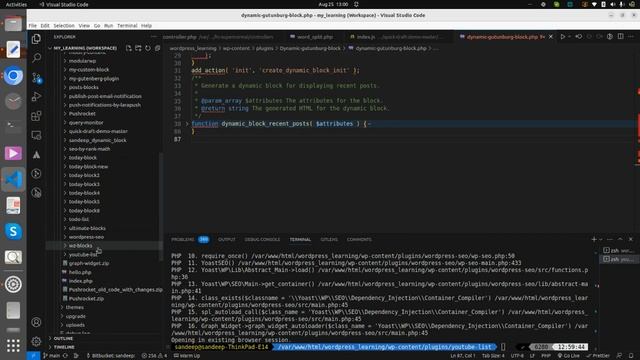640x360 pixels.
Task: Click Go Live in status bar
Action: (569, 356)
